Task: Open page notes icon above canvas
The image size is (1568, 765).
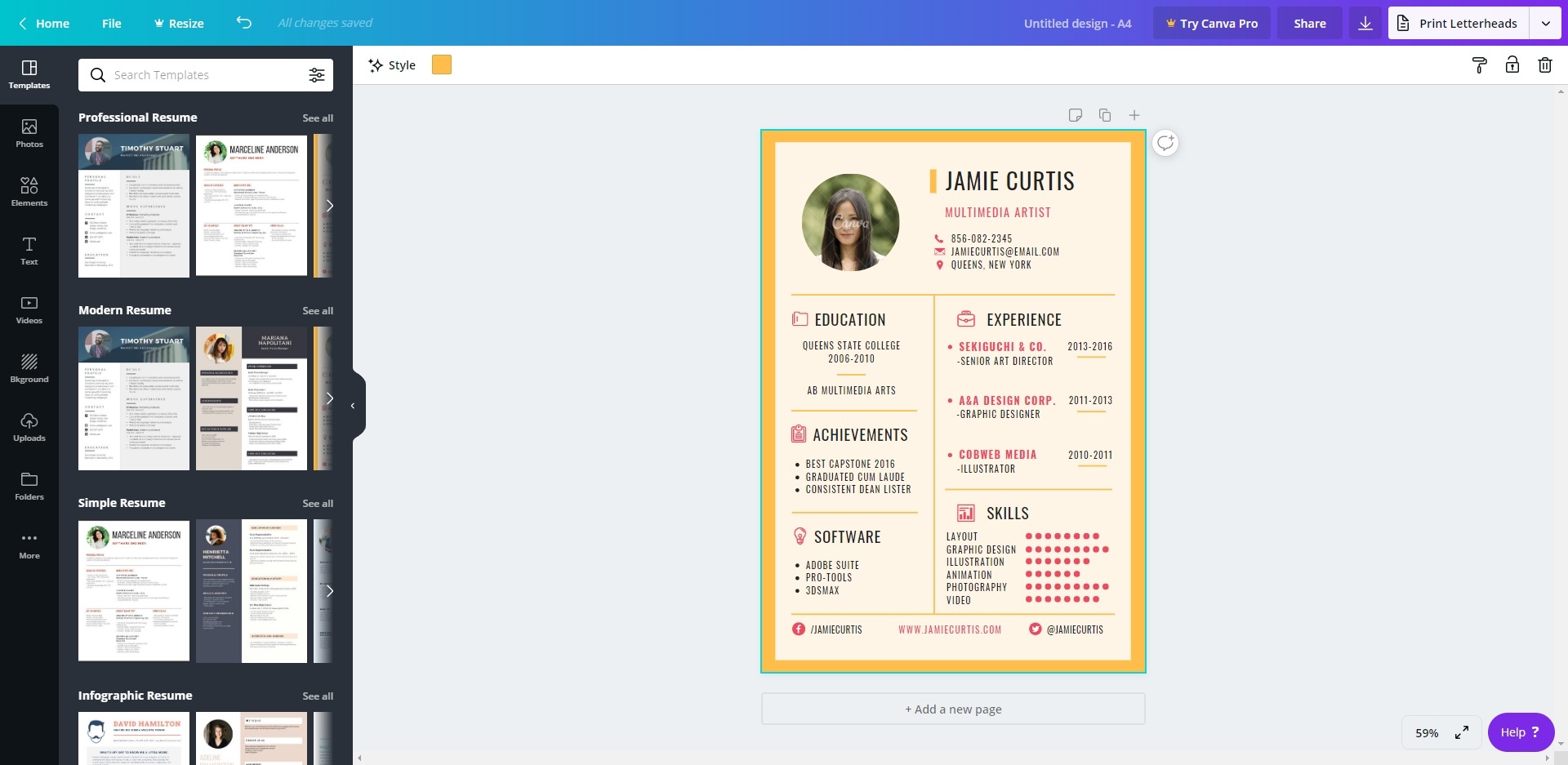Action: click(1076, 115)
